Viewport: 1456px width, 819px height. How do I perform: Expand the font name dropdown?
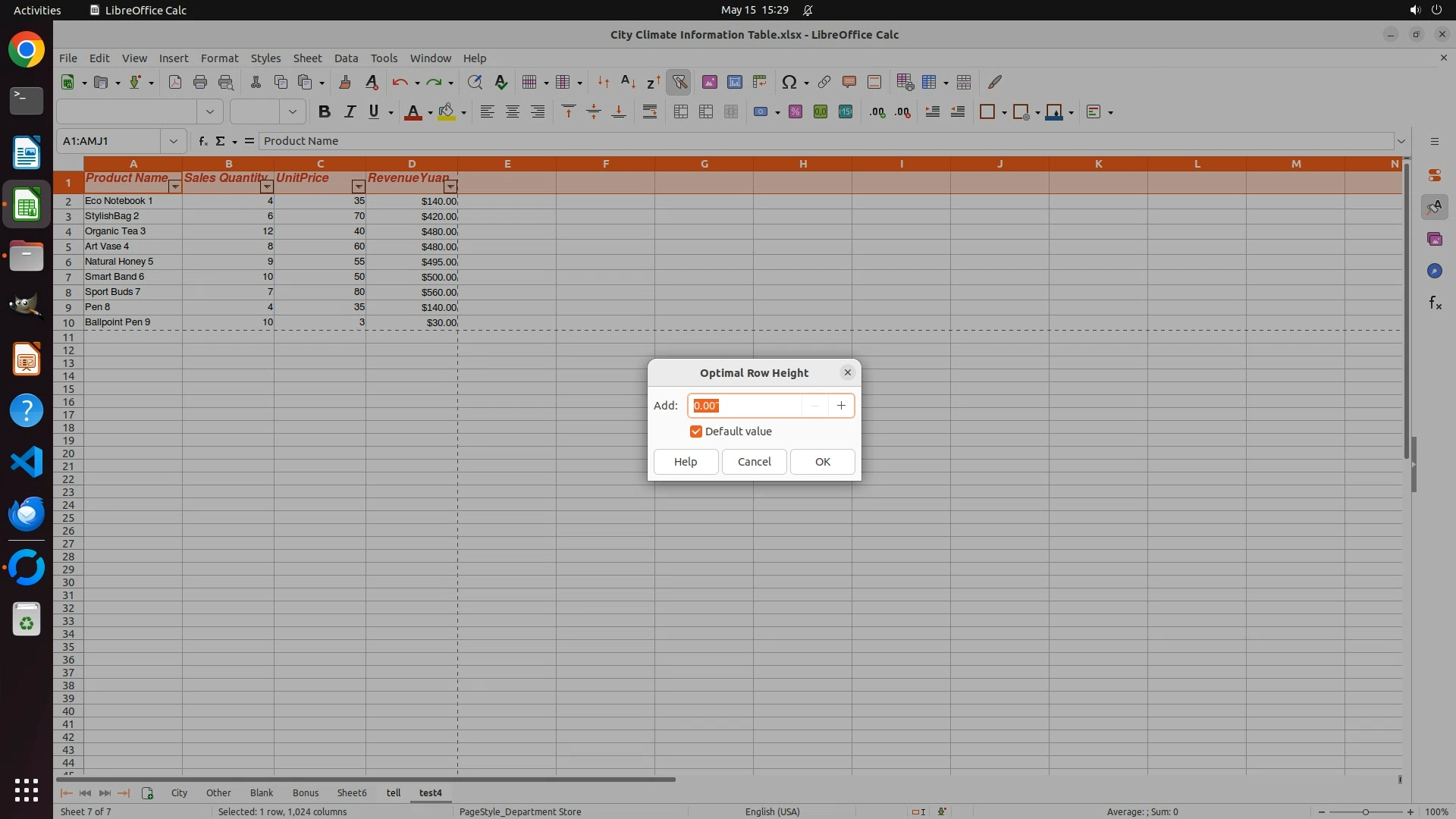[210, 112]
